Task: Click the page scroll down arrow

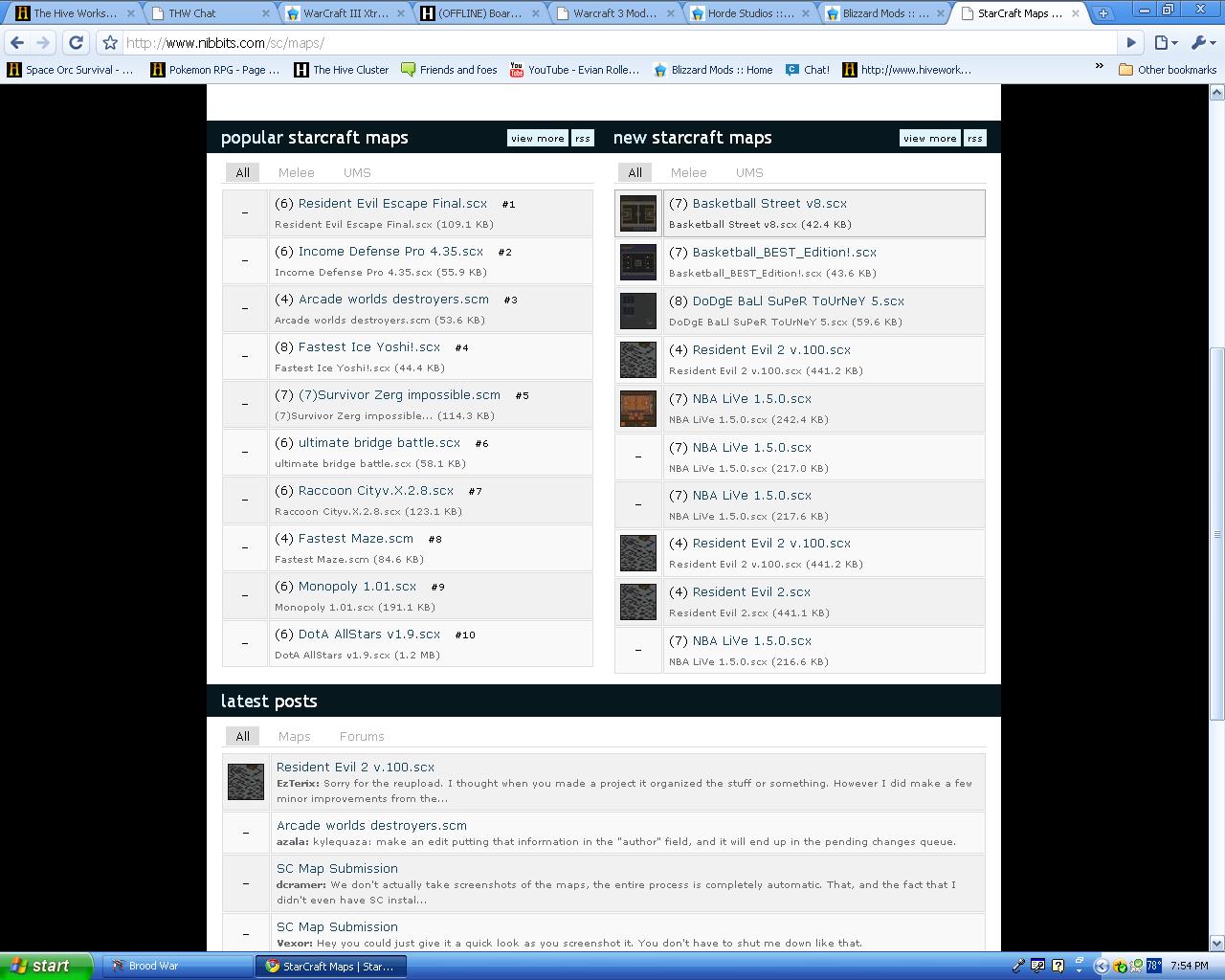Action: click(1217, 944)
